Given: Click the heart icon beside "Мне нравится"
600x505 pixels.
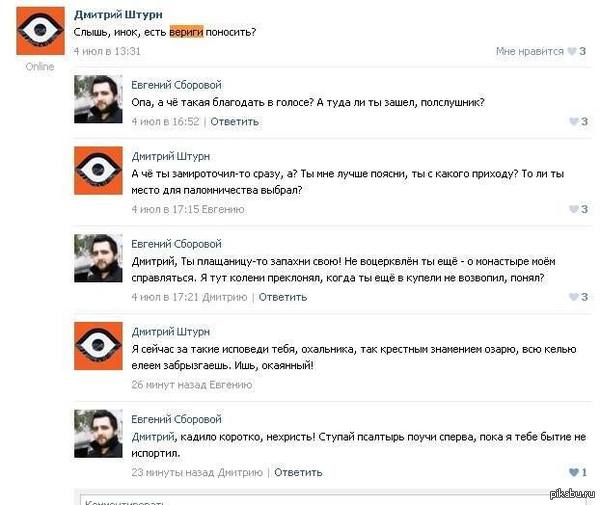Looking at the screenshot, I should click(x=571, y=51).
